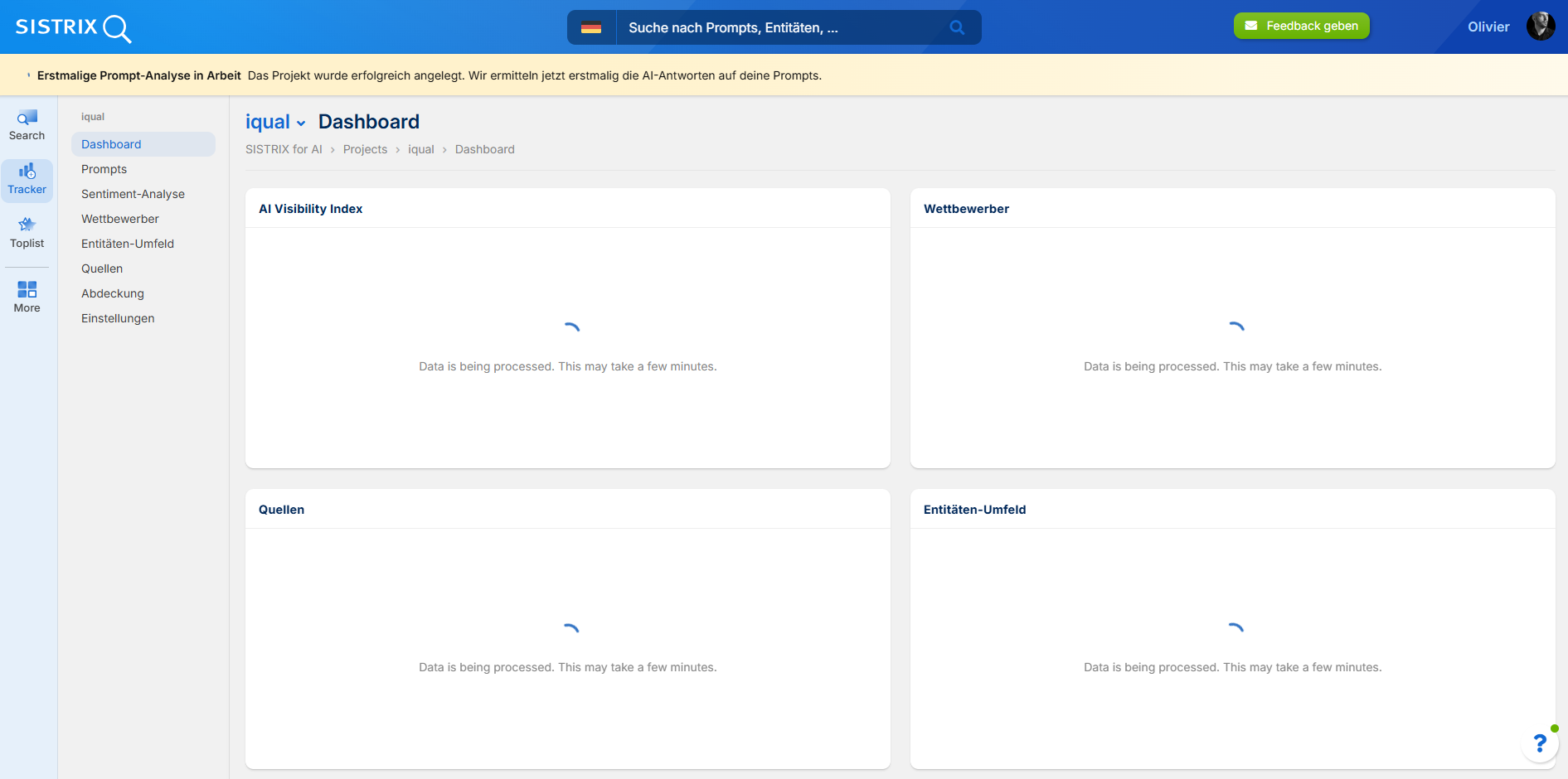Open the Sentiment-Analyse page
The image size is (1568, 779).
[x=133, y=194]
